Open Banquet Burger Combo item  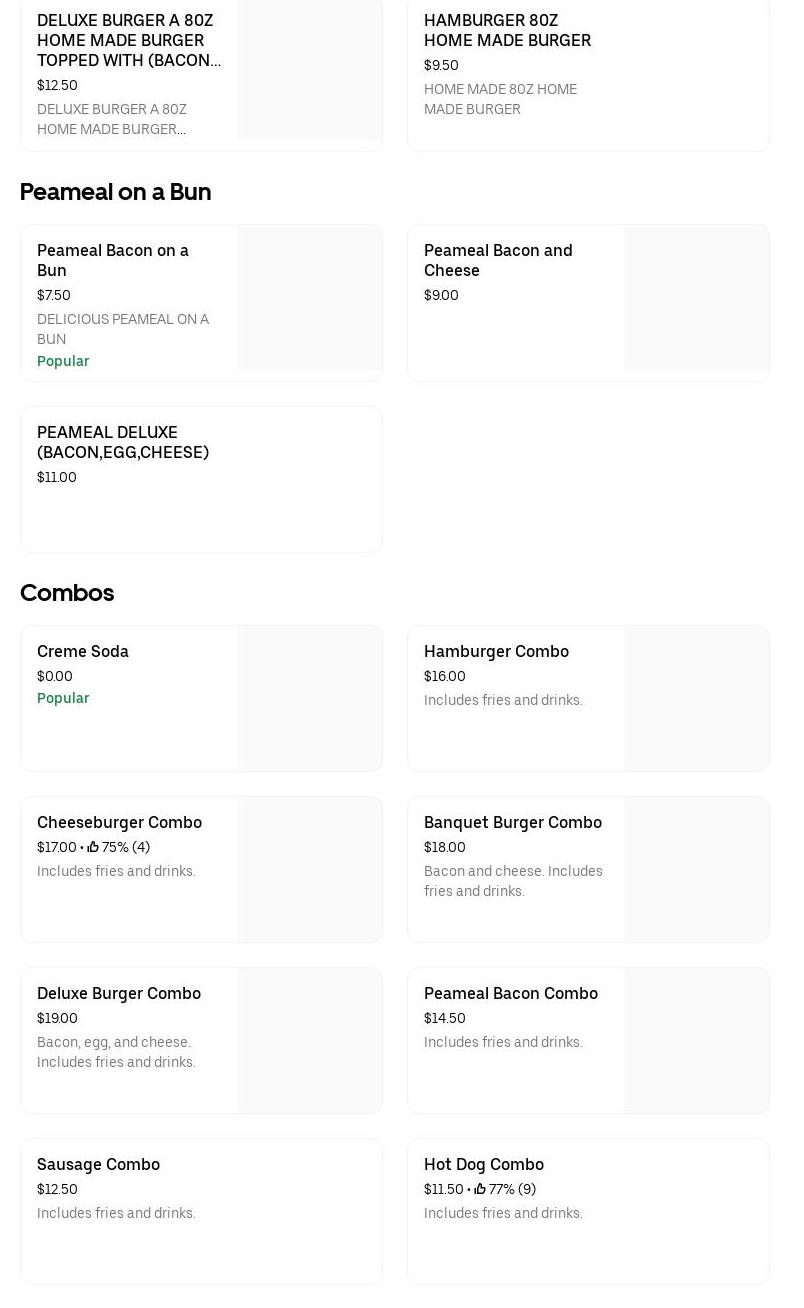513,822
